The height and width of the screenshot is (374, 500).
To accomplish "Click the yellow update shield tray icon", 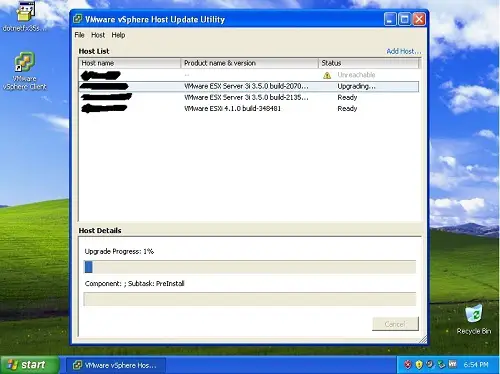I will 419,364.
